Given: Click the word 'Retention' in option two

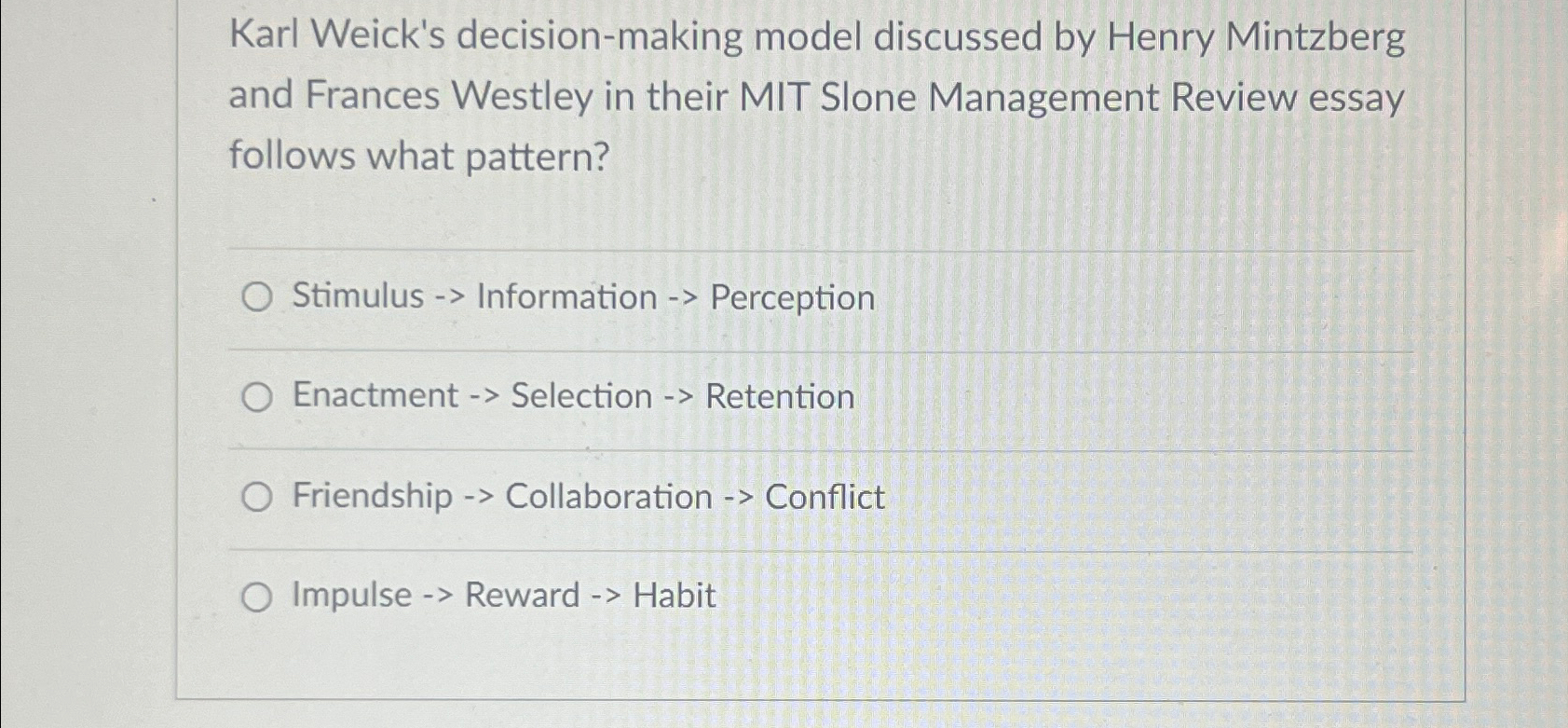Looking at the screenshot, I should click(779, 396).
